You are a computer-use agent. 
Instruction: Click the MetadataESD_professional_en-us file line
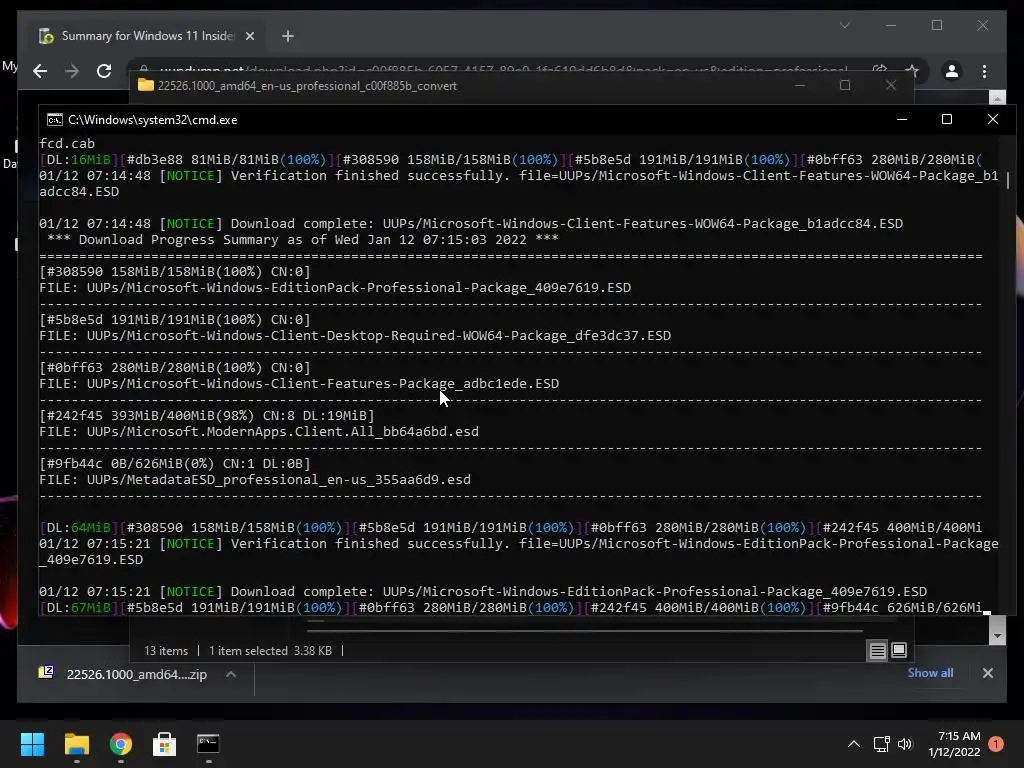coord(255,480)
